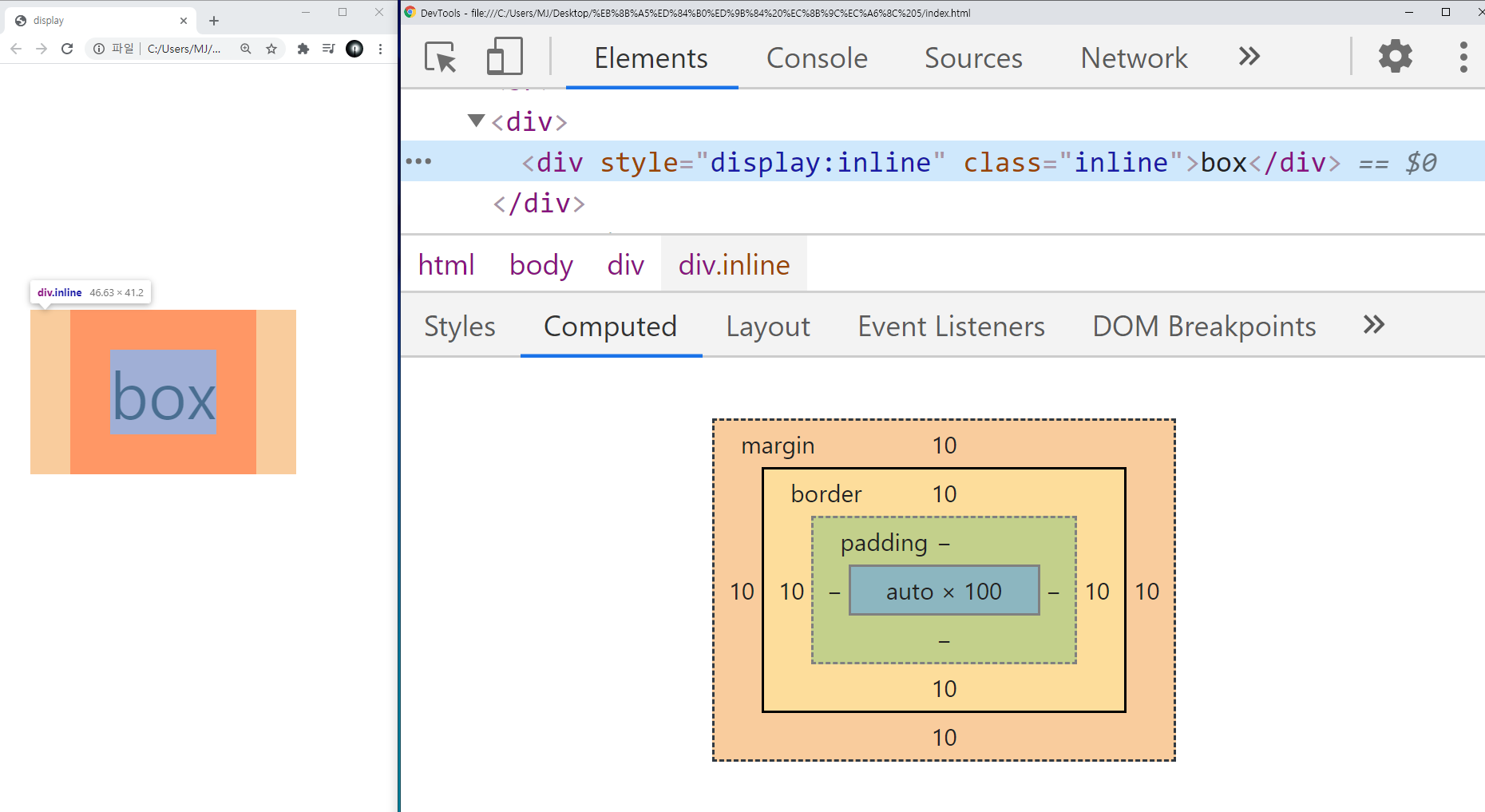
Task: Click the zoom magnifier icon in address bar
Action: [x=246, y=49]
